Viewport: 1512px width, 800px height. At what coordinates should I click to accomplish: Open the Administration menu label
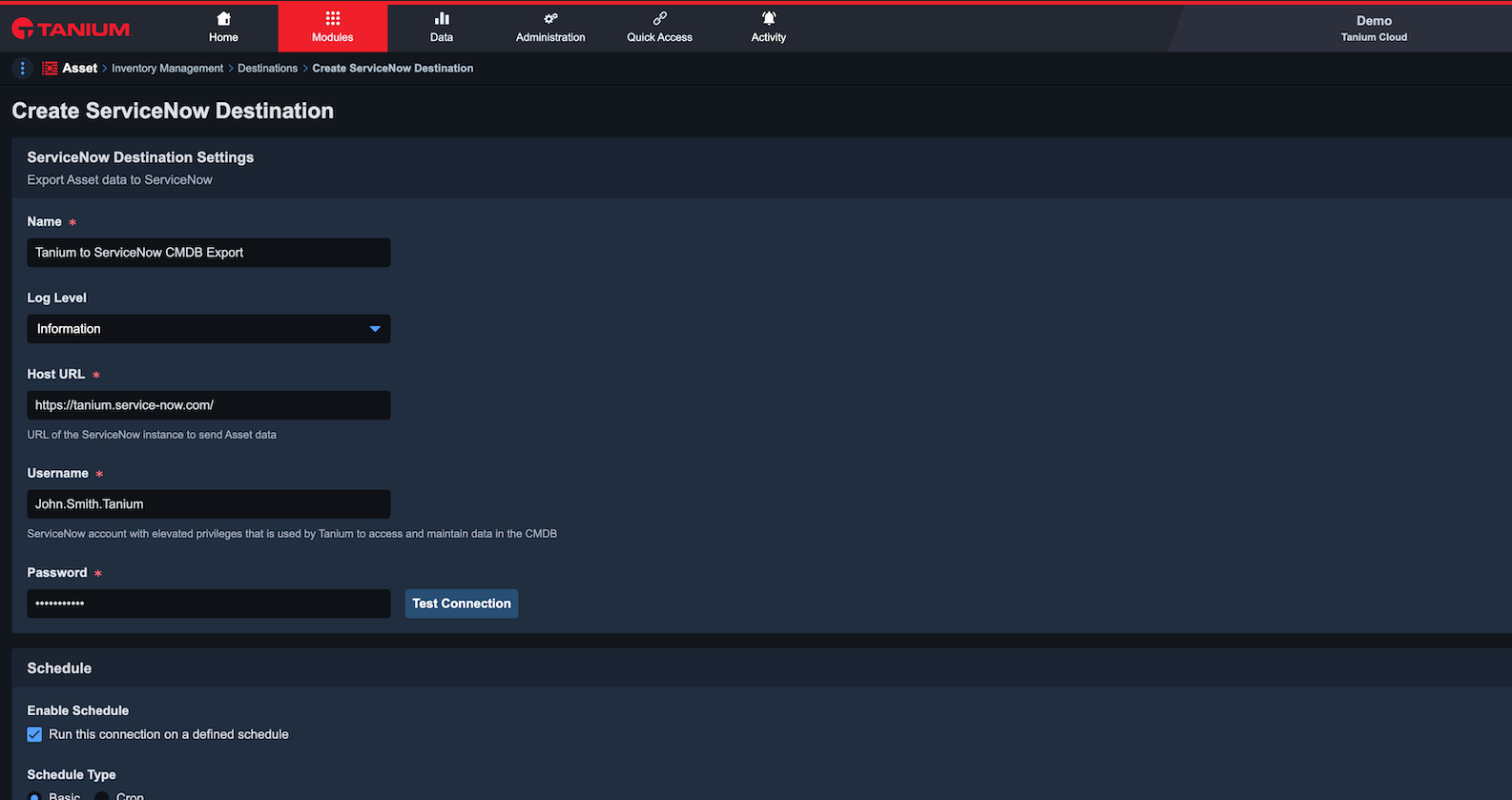click(550, 37)
